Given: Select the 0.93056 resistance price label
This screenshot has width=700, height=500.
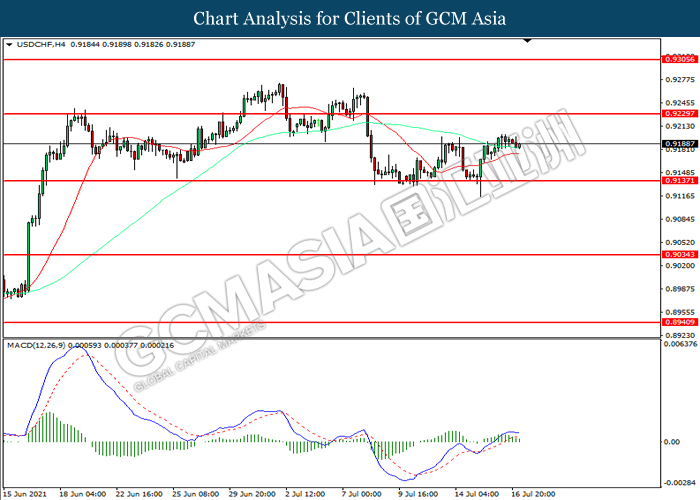Looking at the screenshot, I should 679,59.
